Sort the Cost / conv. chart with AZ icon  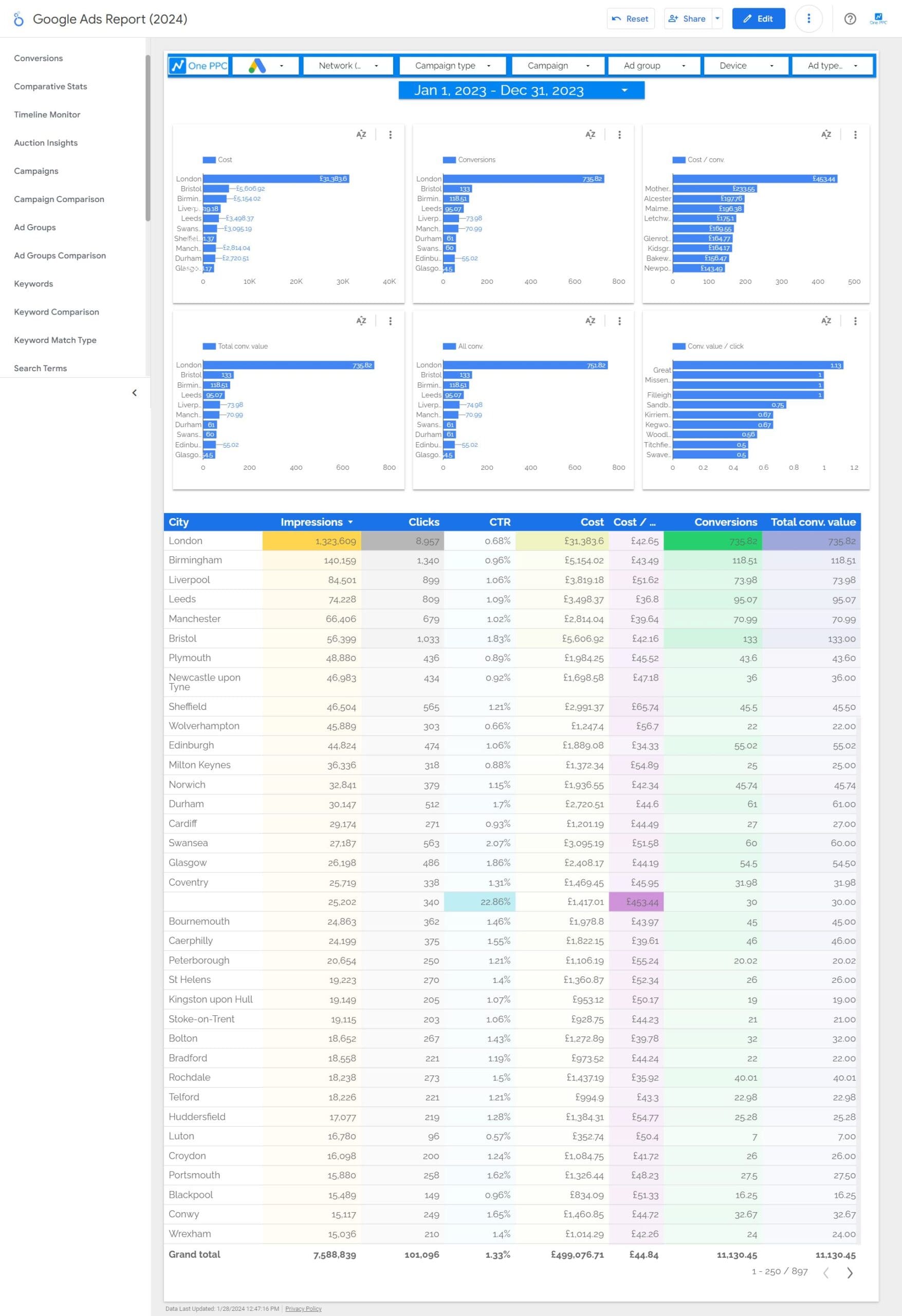tap(826, 135)
